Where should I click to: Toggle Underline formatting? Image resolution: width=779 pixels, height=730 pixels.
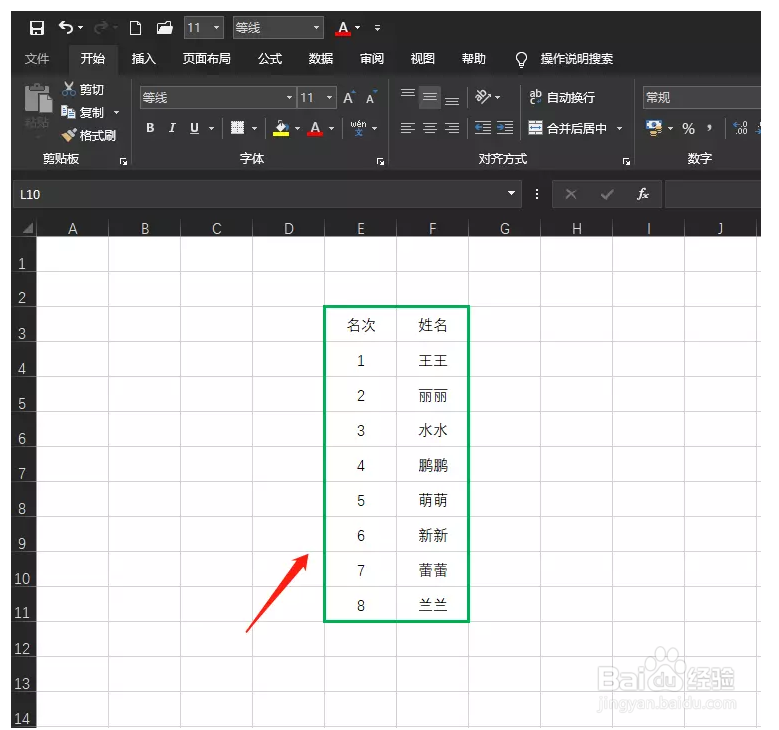point(194,128)
